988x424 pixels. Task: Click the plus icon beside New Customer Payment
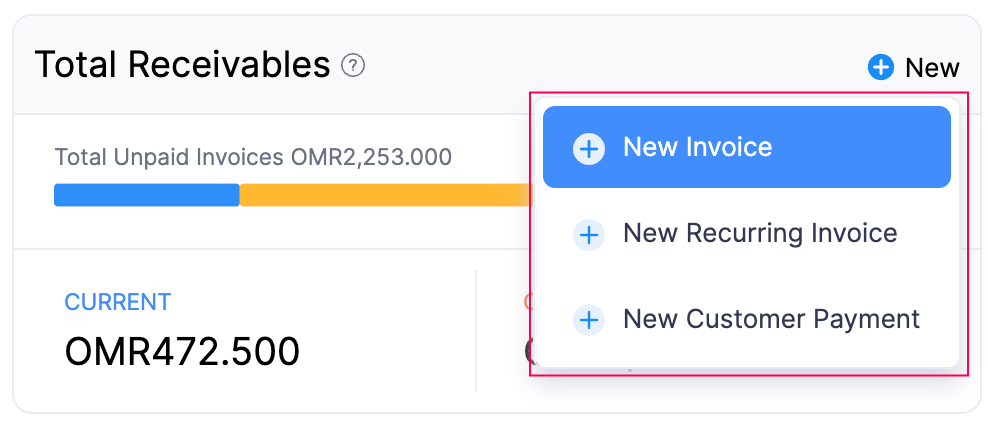point(589,321)
